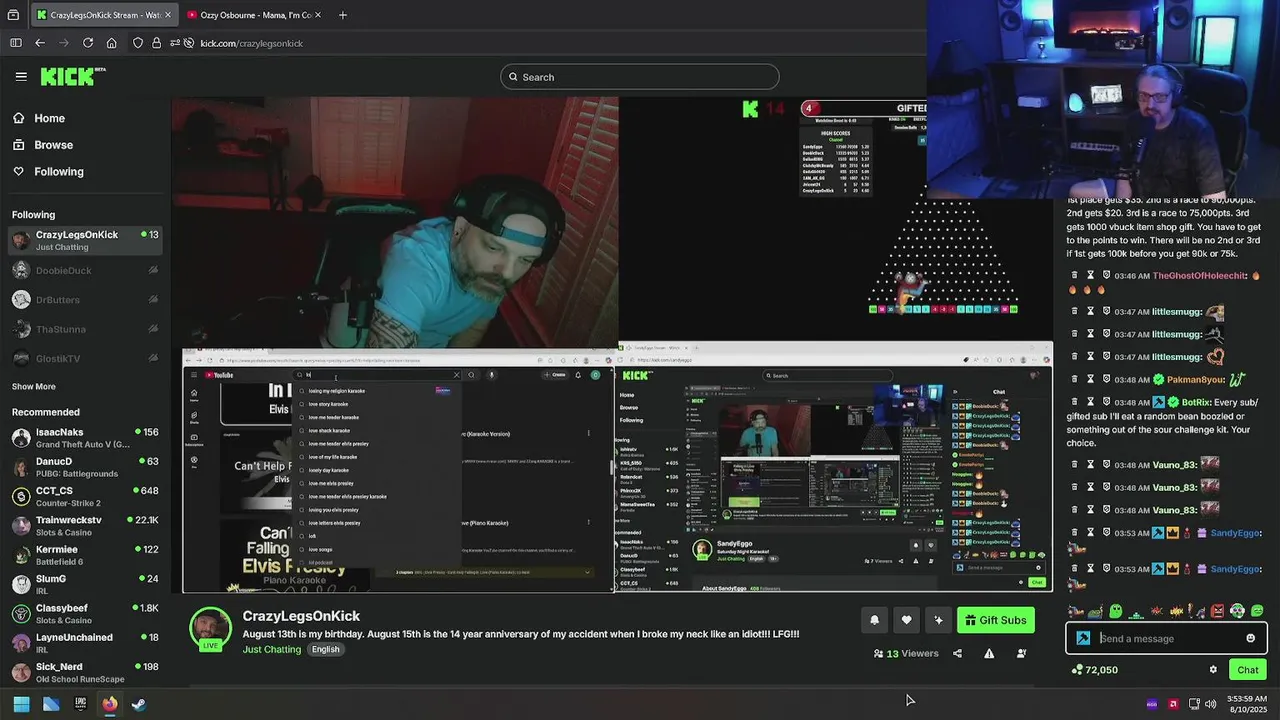Click BotRix username in chat
The height and width of the screenshot is (720, 1280).
click(x=1195, y=402)
